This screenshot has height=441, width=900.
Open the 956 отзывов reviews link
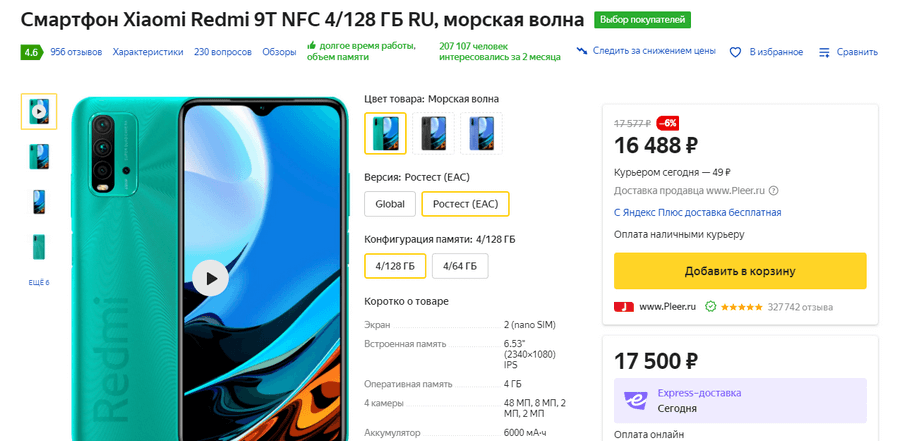tap(76, 52)
